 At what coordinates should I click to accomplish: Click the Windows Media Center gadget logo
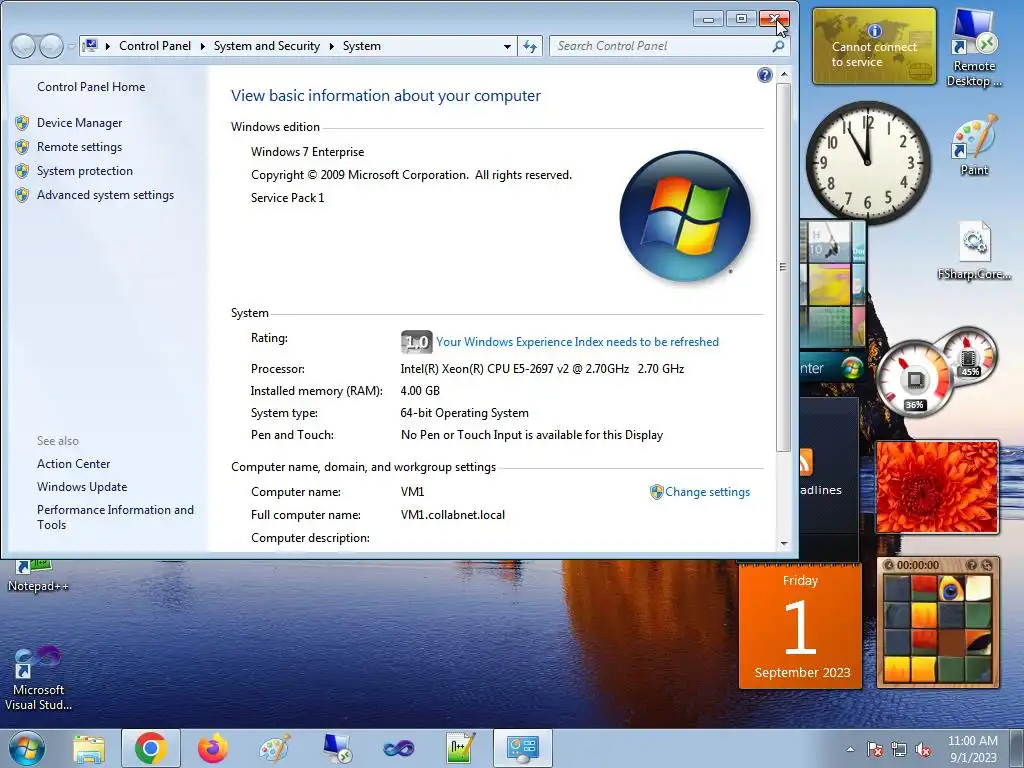coord(852,368)
